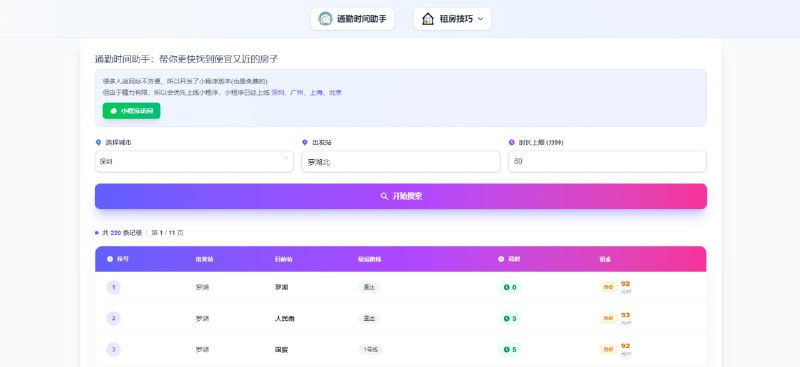800x367 pixels.
Task: Click the magnifier icon in 开始搜索 button
Action: coord(385,197)
